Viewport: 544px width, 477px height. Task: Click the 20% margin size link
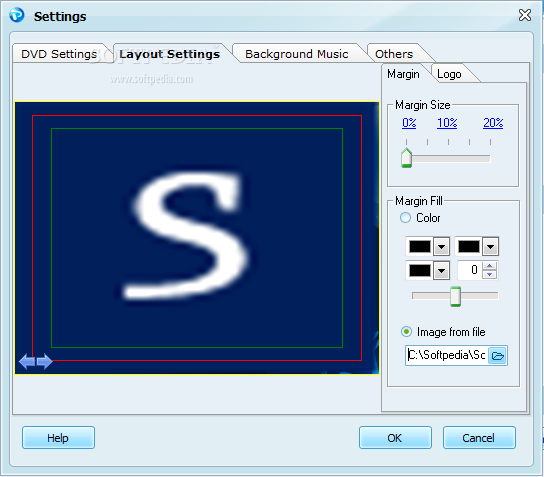pyautogui.click(x=493, y=123)
